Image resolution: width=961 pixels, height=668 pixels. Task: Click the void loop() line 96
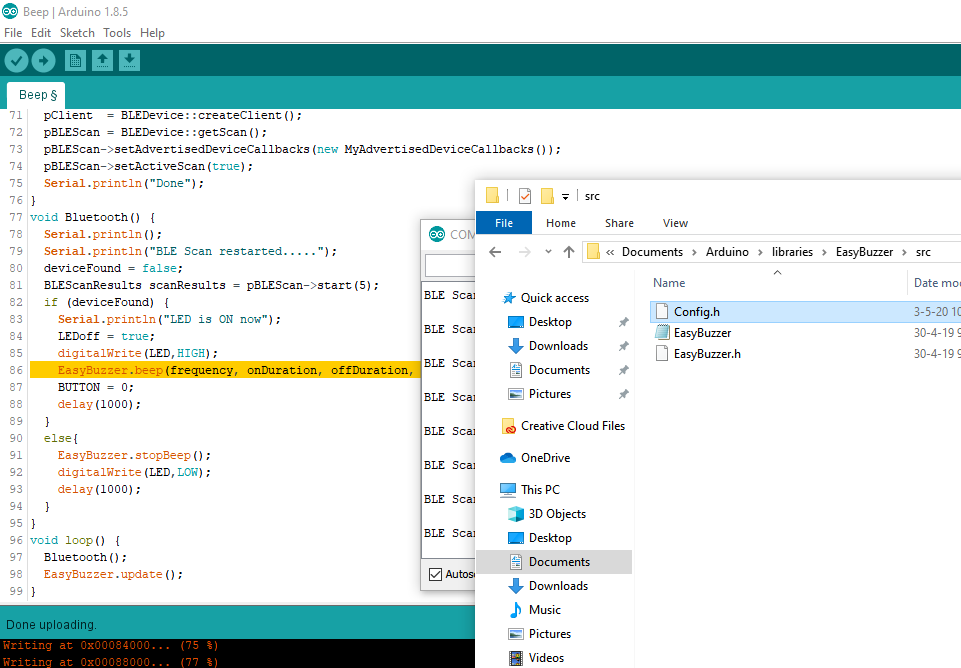[75, 541]
